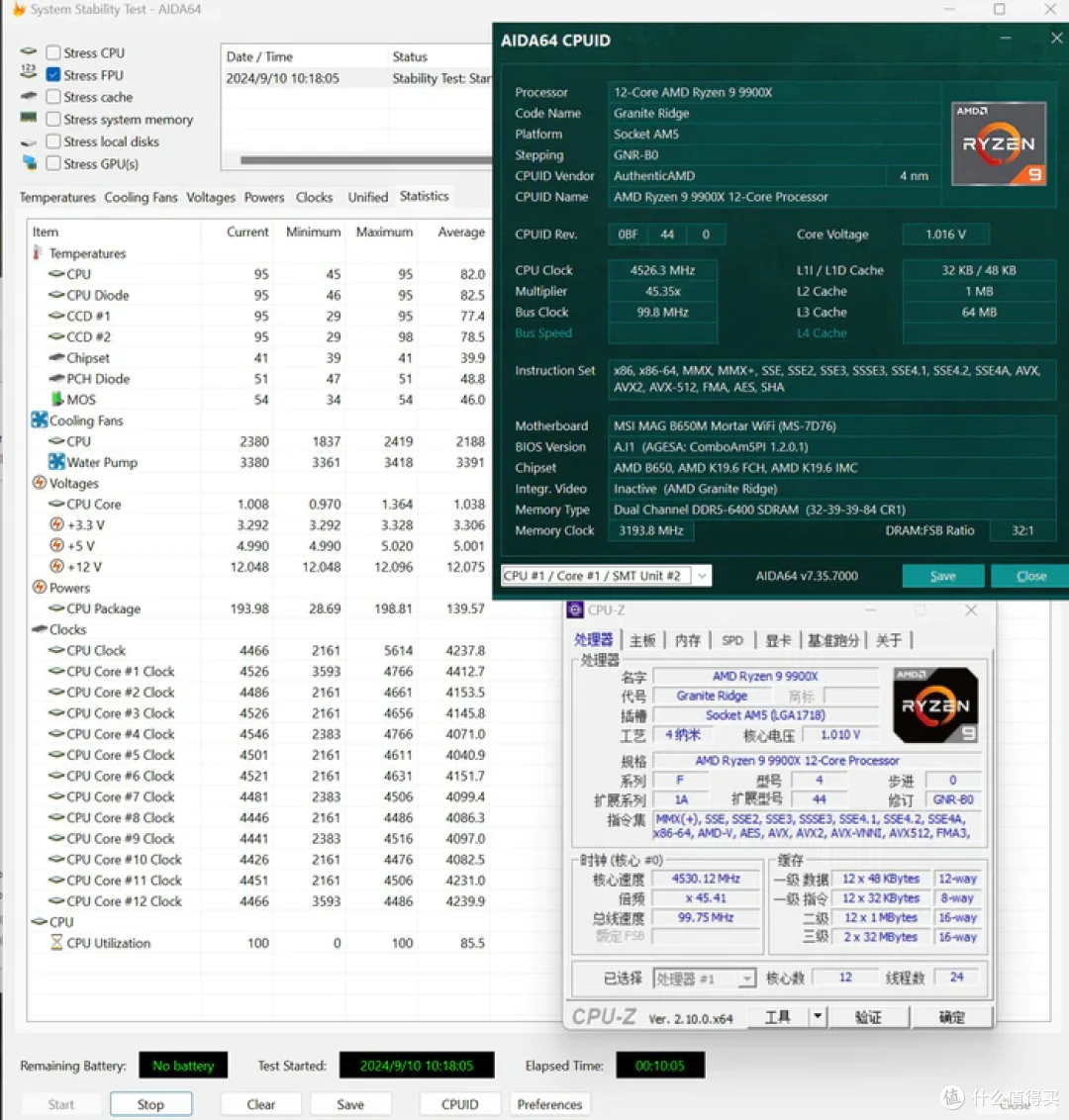The height and width of the screenshot is (1120, 1069).
Task: Click the Stress FPU 123 icon
Action: pyautogui.click(x=28, y=71)
